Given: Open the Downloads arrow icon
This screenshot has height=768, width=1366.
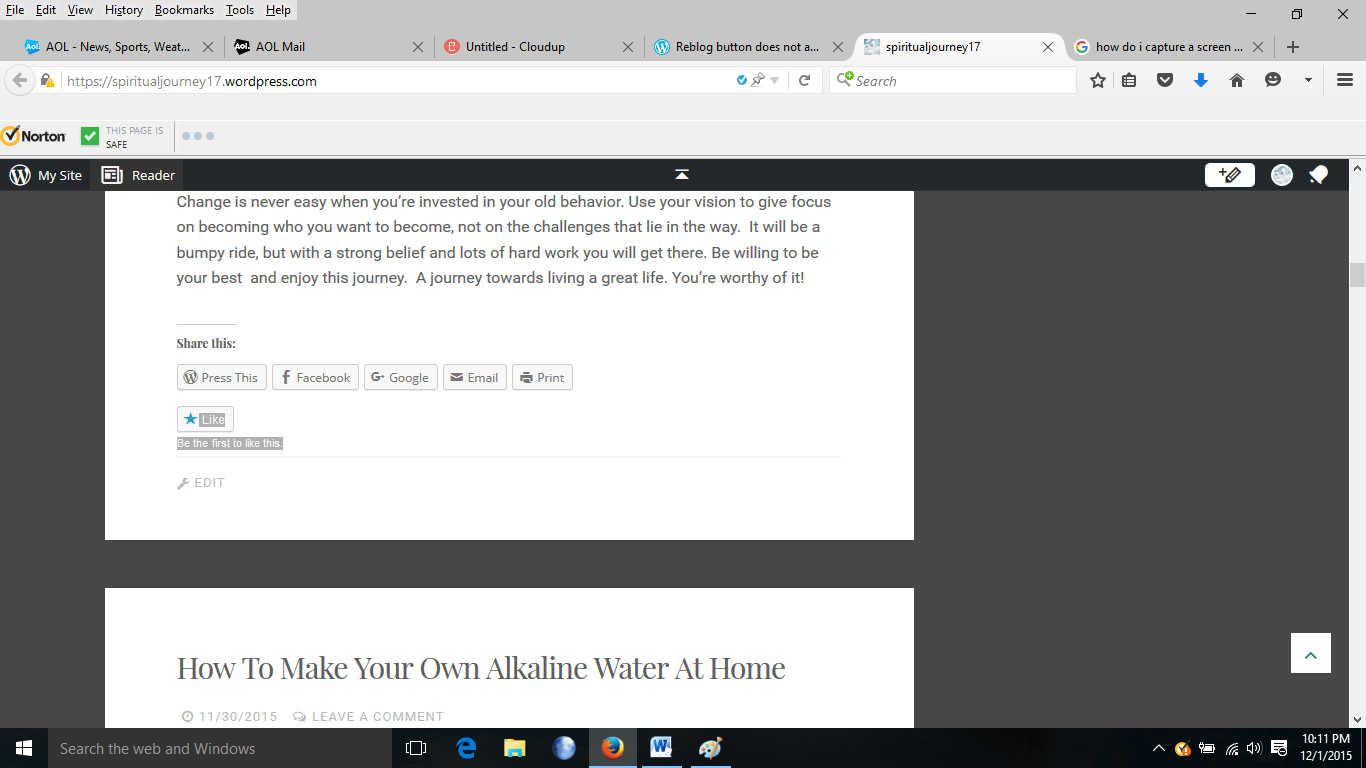Looking at the screenshot, I should point(1201,81).
